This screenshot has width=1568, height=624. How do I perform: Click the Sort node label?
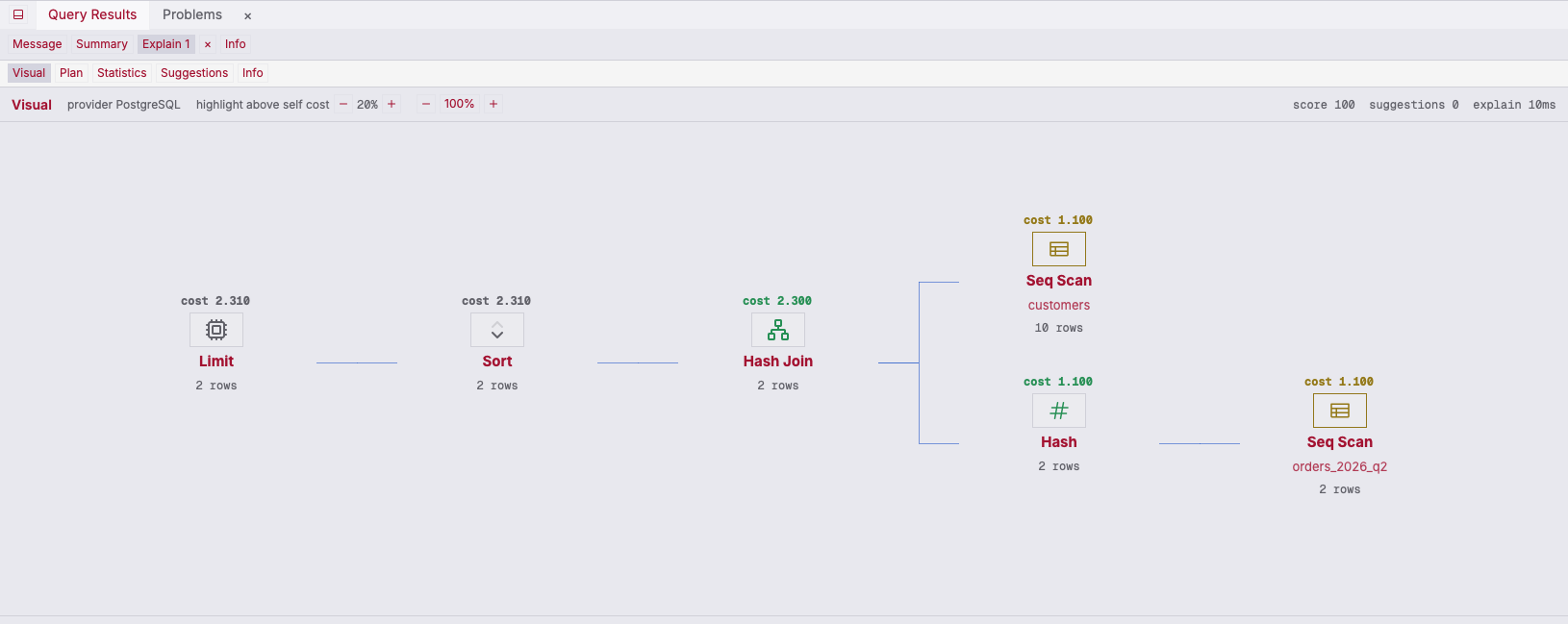coord(497,362)
